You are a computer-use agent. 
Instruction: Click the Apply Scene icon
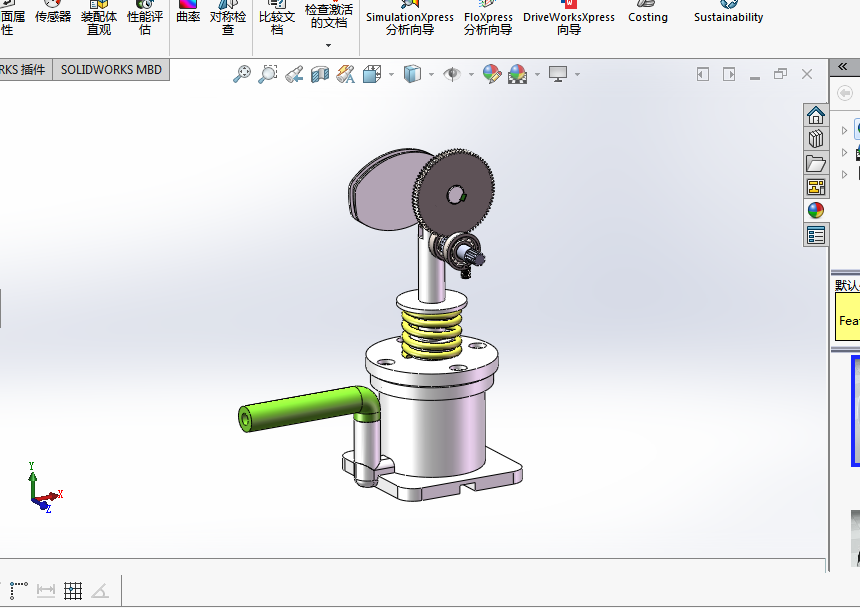coord(517,74)
